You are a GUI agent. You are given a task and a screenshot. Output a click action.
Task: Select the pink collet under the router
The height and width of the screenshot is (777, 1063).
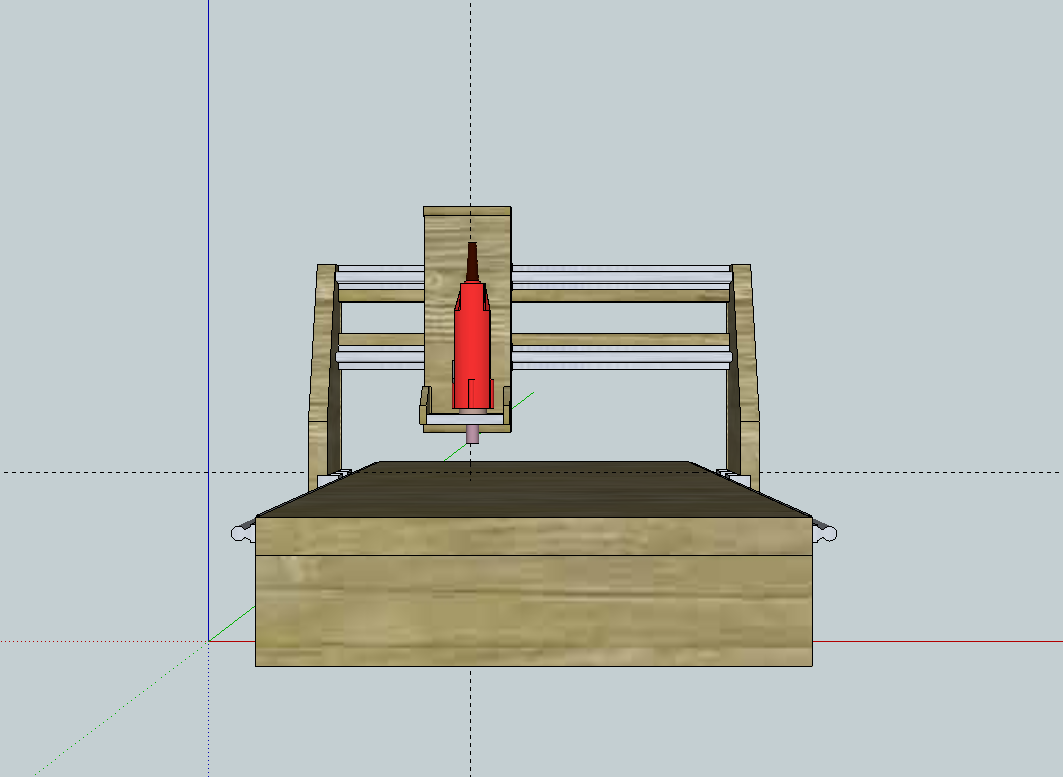pos(472,433)
